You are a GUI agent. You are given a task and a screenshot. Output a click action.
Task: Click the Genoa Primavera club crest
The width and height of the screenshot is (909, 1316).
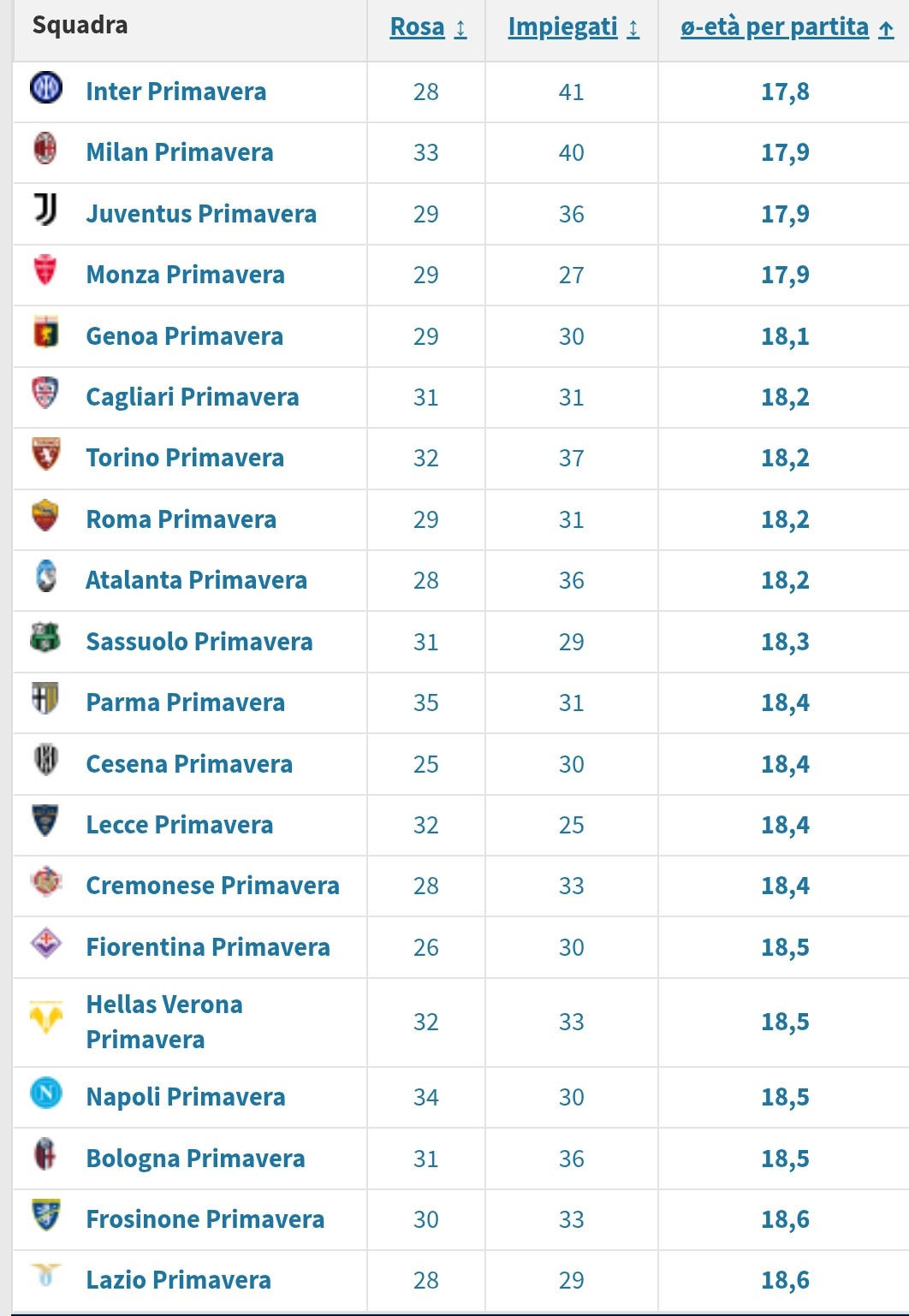(x=46, y=332)
